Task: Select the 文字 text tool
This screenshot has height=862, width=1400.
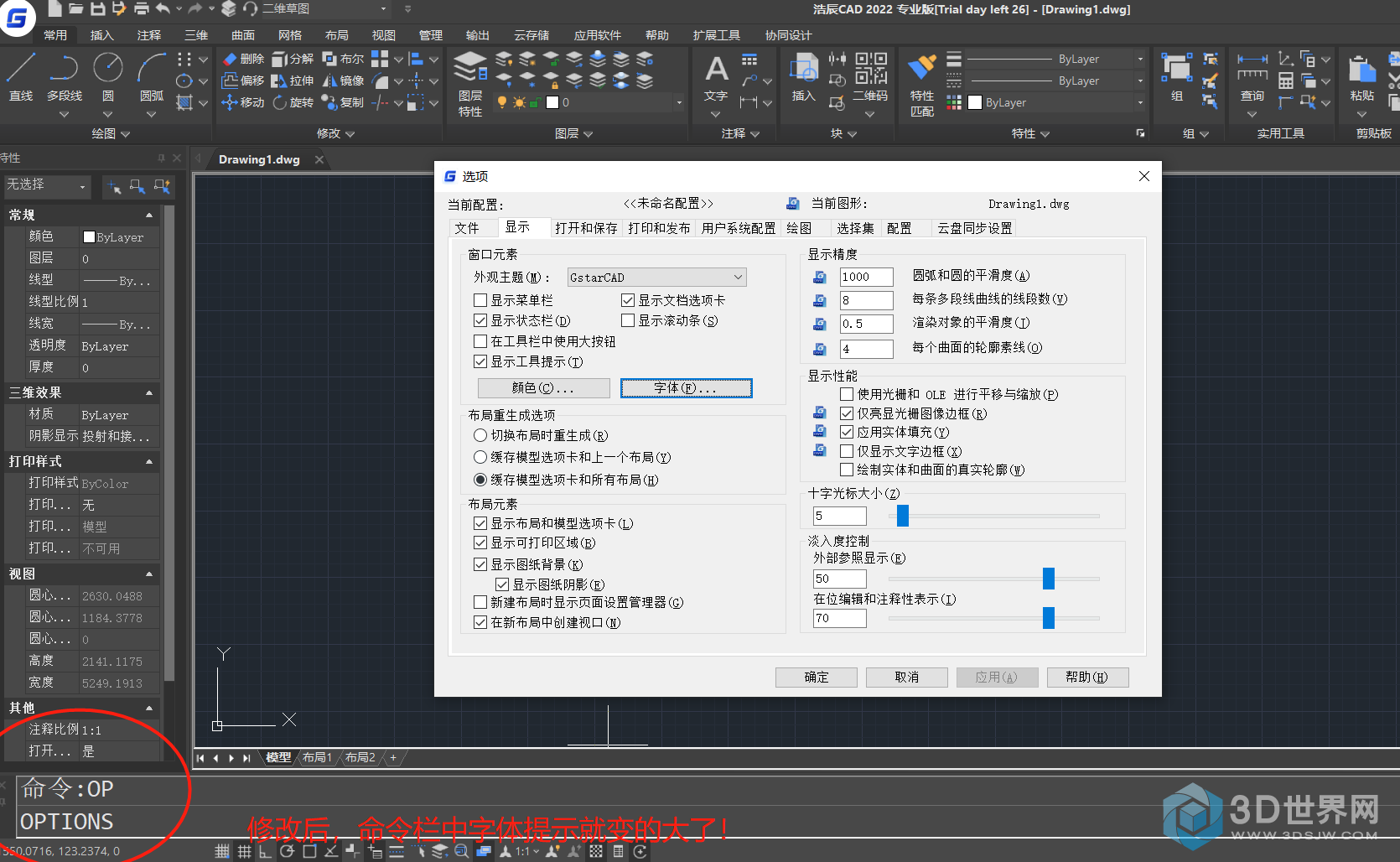Action: (x=716, y=77)
